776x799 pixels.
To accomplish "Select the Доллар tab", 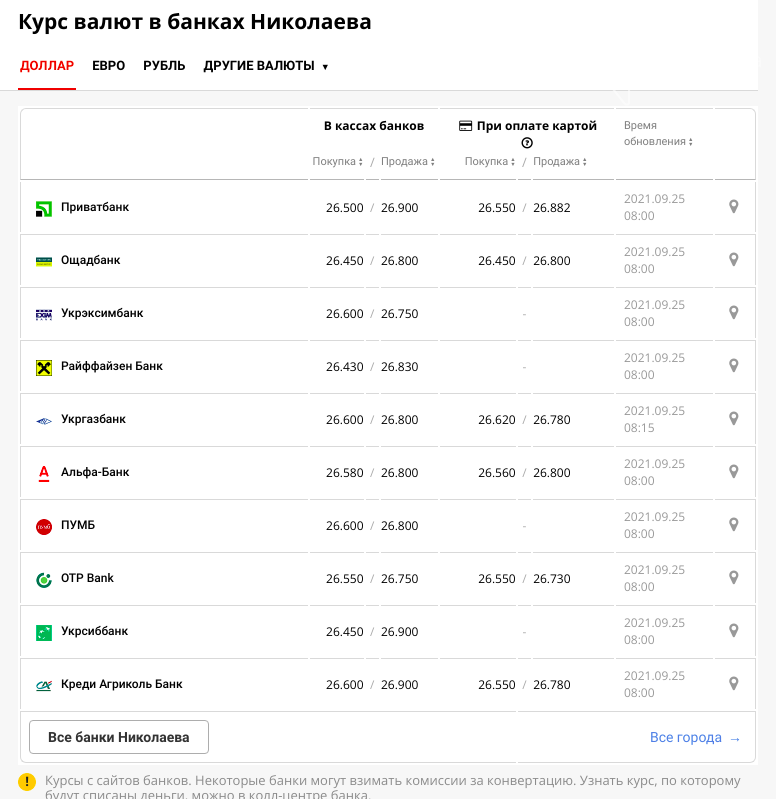I will pyautogui.click(x=47, y=66).
